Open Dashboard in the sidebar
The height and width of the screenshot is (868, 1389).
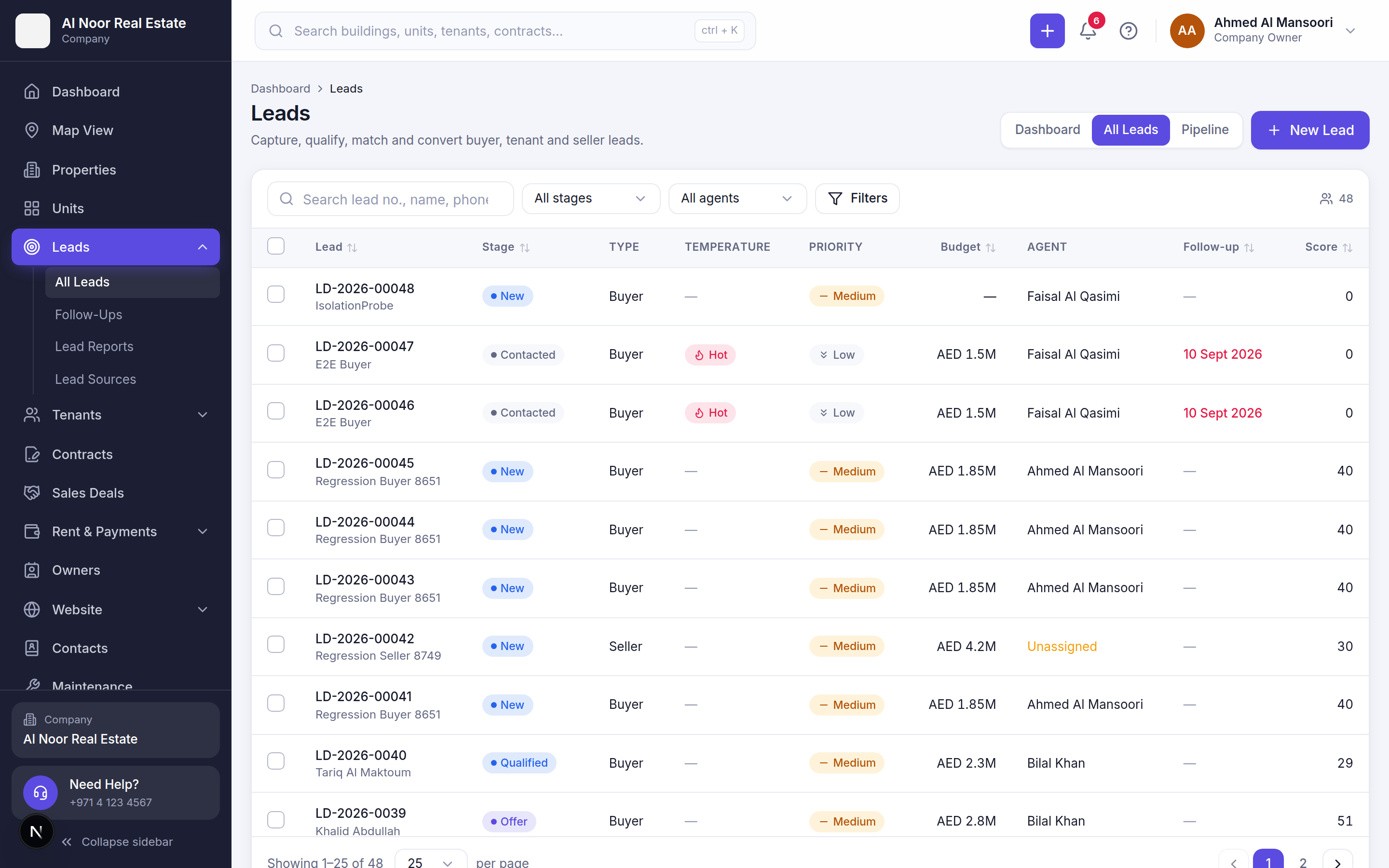tap(116, 92)
